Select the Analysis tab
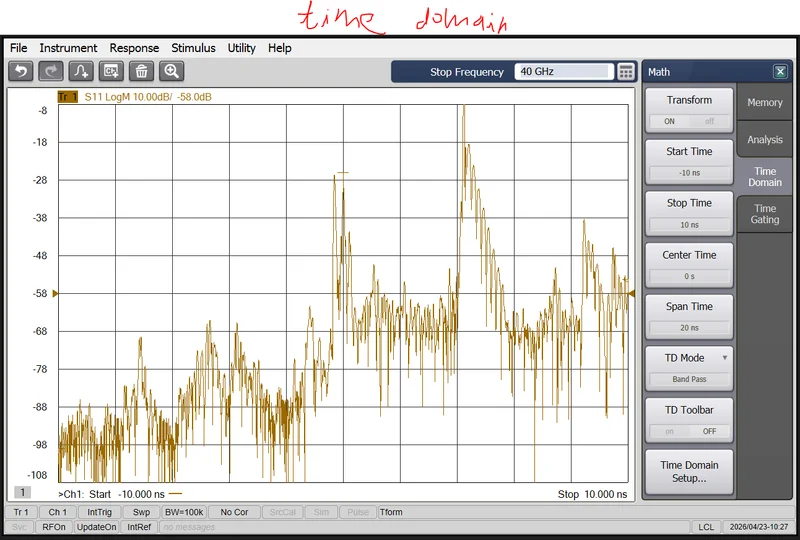Image resolution: width=800 pixels, height=540 pixels. [764, 140]
